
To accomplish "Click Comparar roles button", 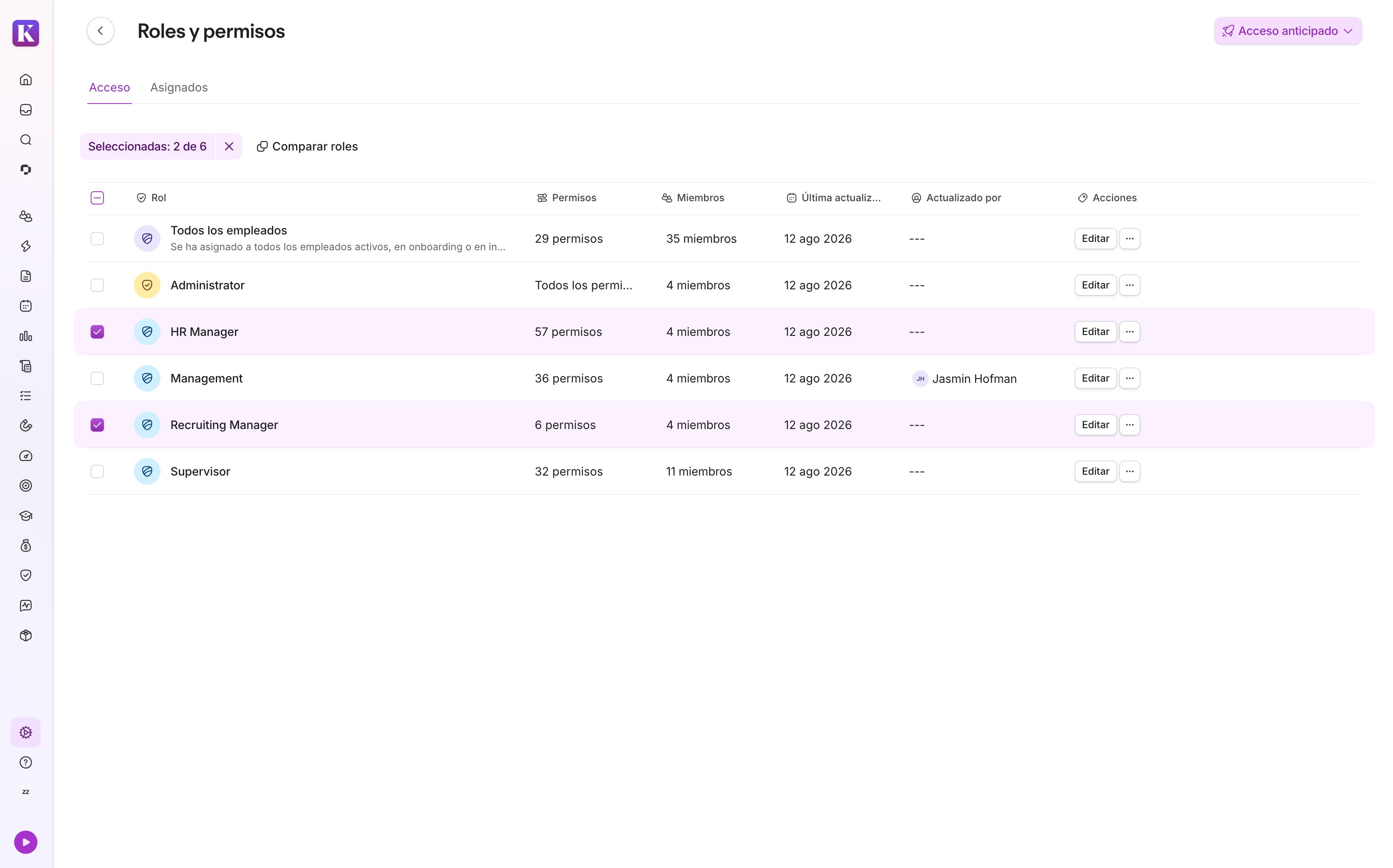I will point(307,146).
